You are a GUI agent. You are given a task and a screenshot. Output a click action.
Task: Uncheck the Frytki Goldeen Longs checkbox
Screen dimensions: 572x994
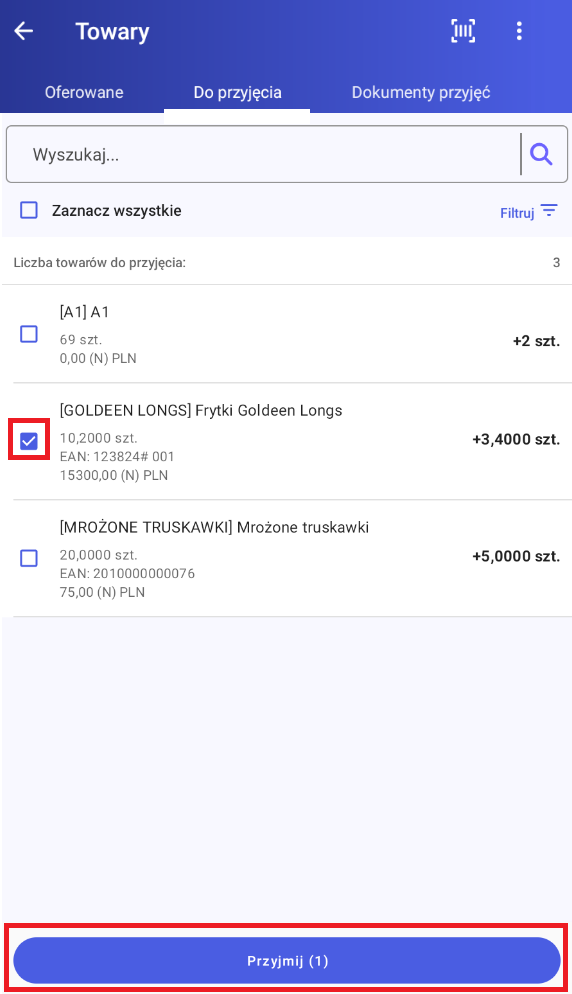coord(29,441)
